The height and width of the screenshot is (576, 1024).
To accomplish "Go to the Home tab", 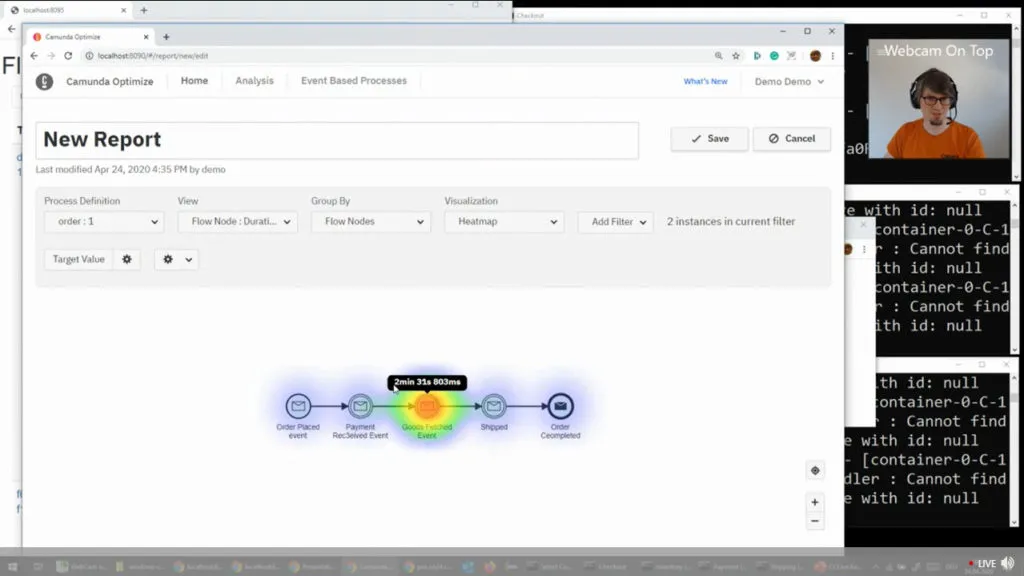I will tap(195, 81).
